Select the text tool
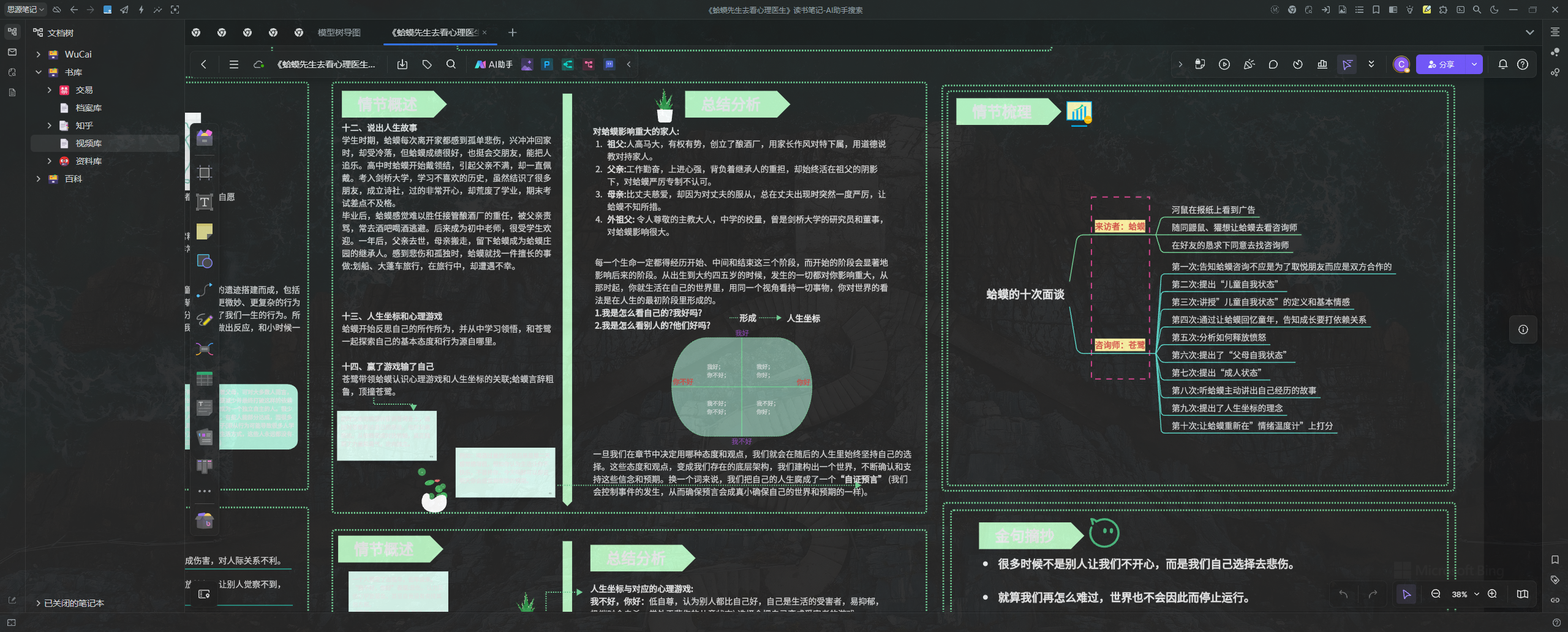 click(x=205, y=202)
